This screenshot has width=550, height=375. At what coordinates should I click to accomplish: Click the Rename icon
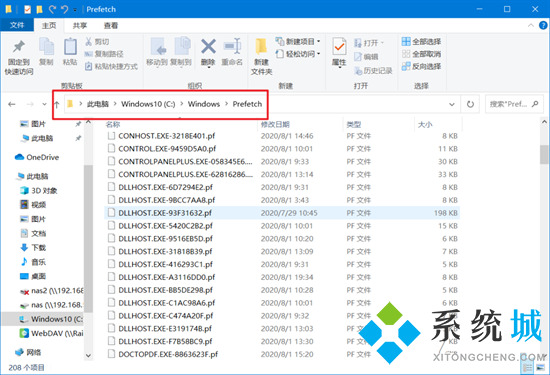232,47
